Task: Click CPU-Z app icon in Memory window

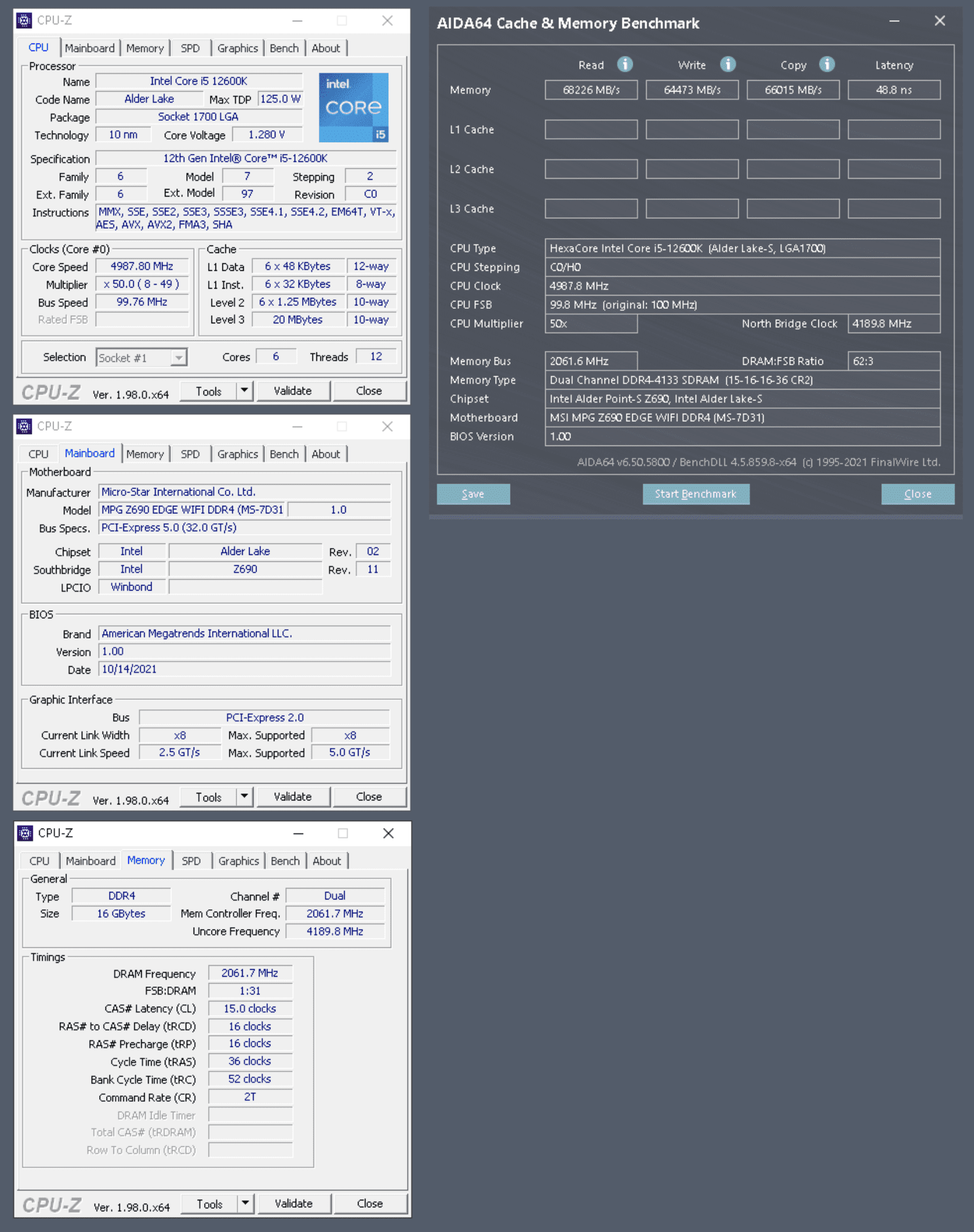Action: tap(25, 833)
